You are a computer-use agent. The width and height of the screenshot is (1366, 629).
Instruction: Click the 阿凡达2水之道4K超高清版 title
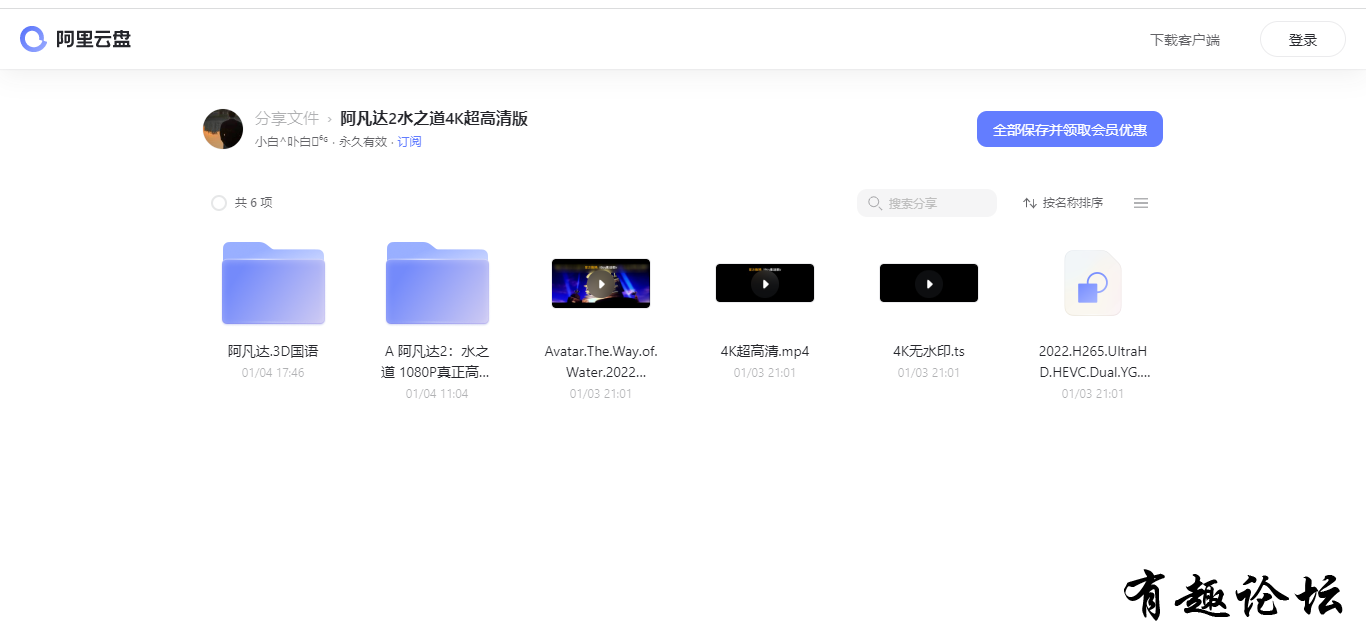pos(434,118)
